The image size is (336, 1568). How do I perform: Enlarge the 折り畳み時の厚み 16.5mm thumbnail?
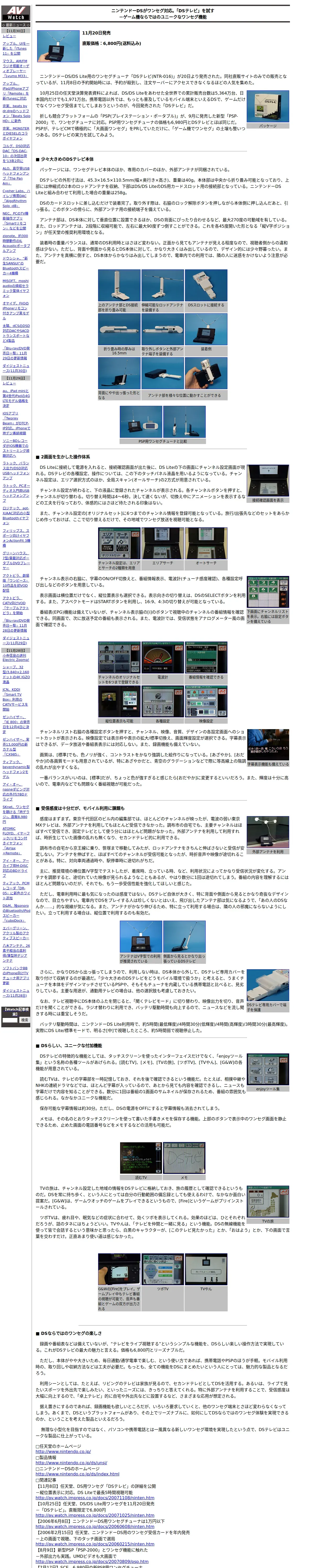click(120, 330)
